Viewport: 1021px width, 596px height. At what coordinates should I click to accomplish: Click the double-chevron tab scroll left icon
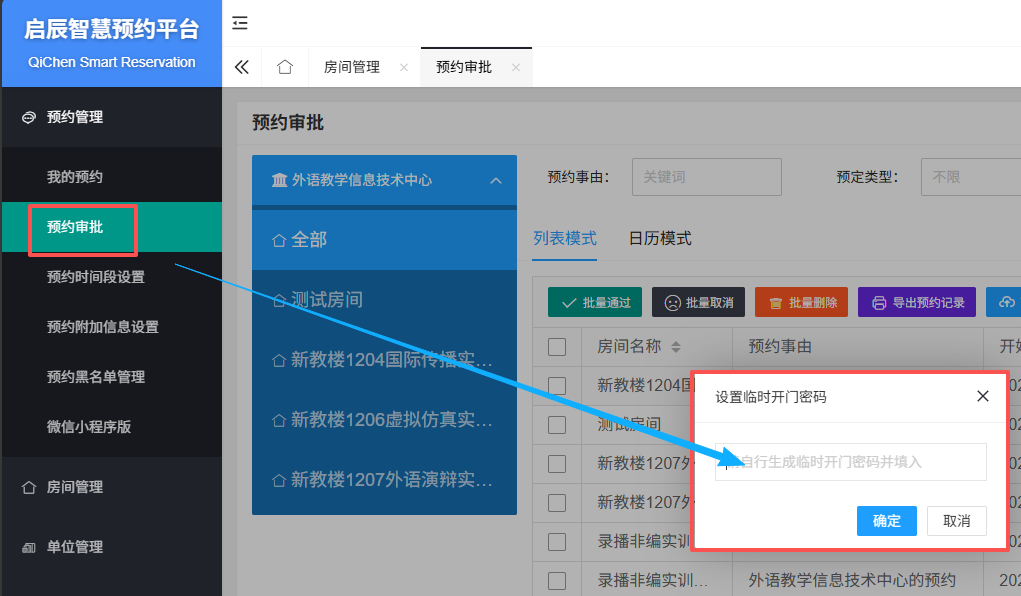click(x=241, y=67)
